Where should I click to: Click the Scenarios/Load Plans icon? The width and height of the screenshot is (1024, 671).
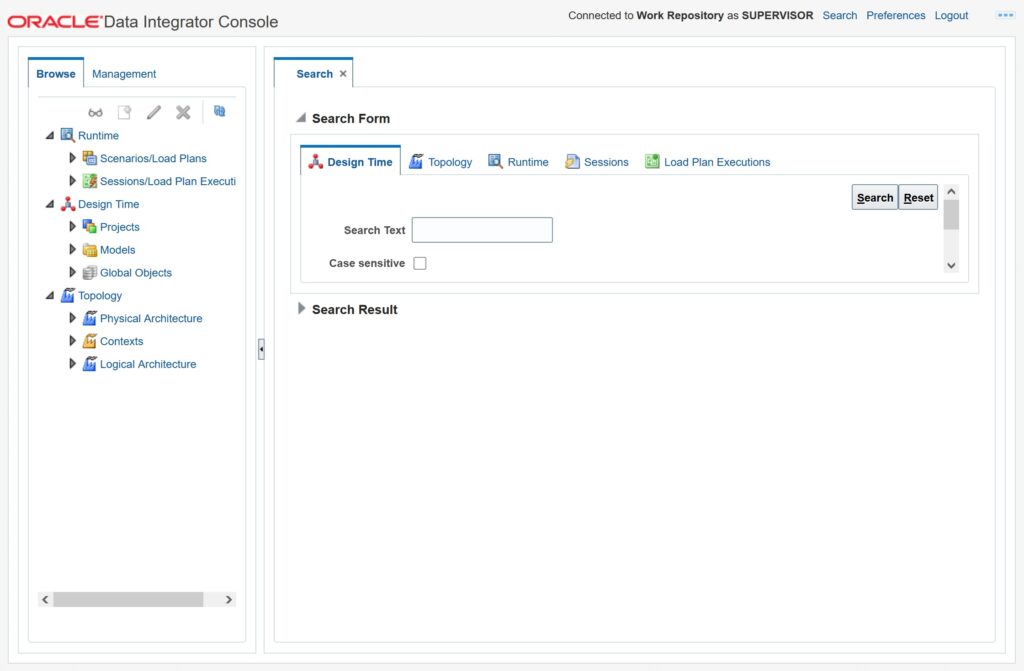tap(89, 158)
